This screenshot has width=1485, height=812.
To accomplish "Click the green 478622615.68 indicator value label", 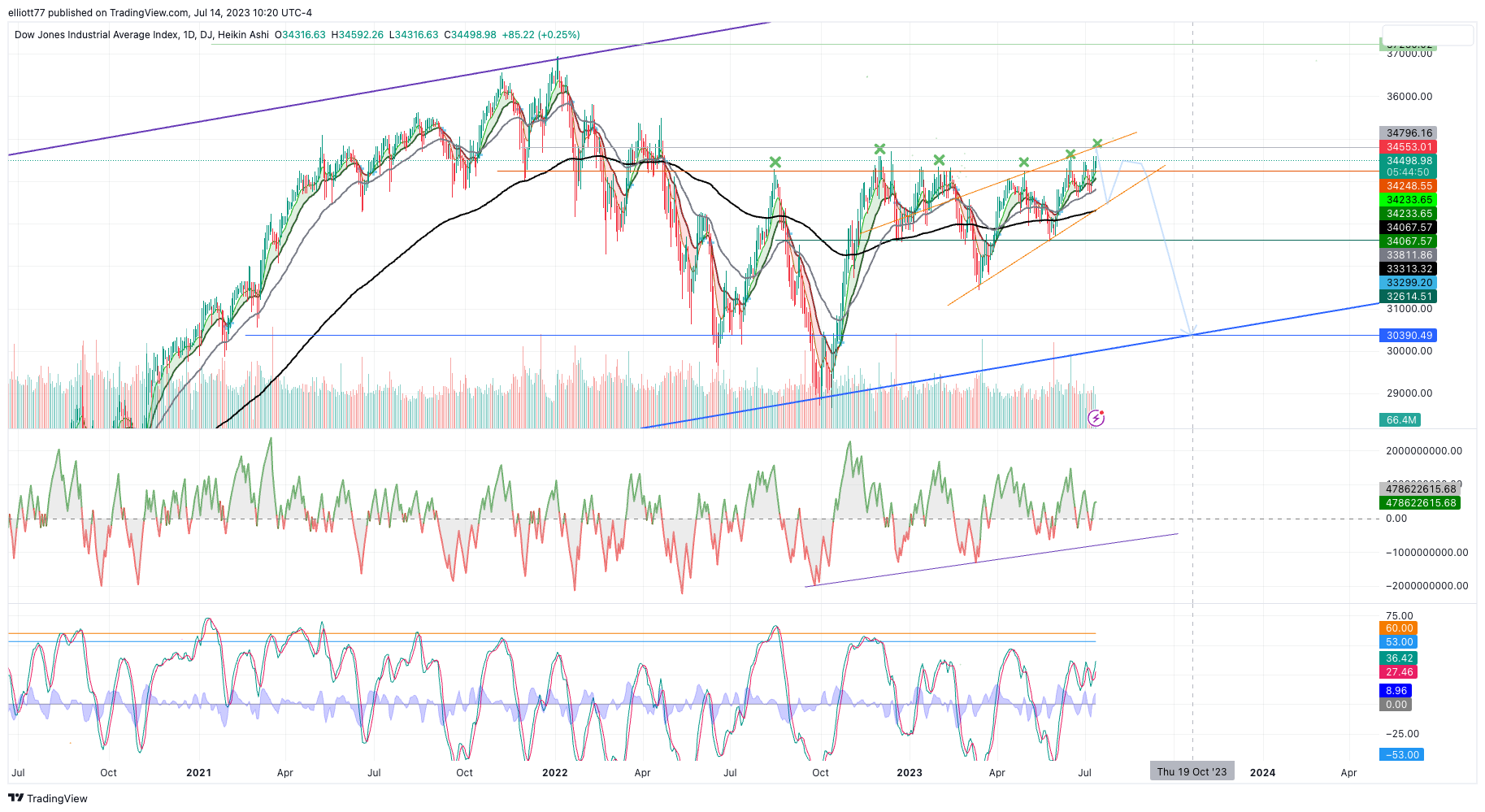I will click(x=1420, y=503).
